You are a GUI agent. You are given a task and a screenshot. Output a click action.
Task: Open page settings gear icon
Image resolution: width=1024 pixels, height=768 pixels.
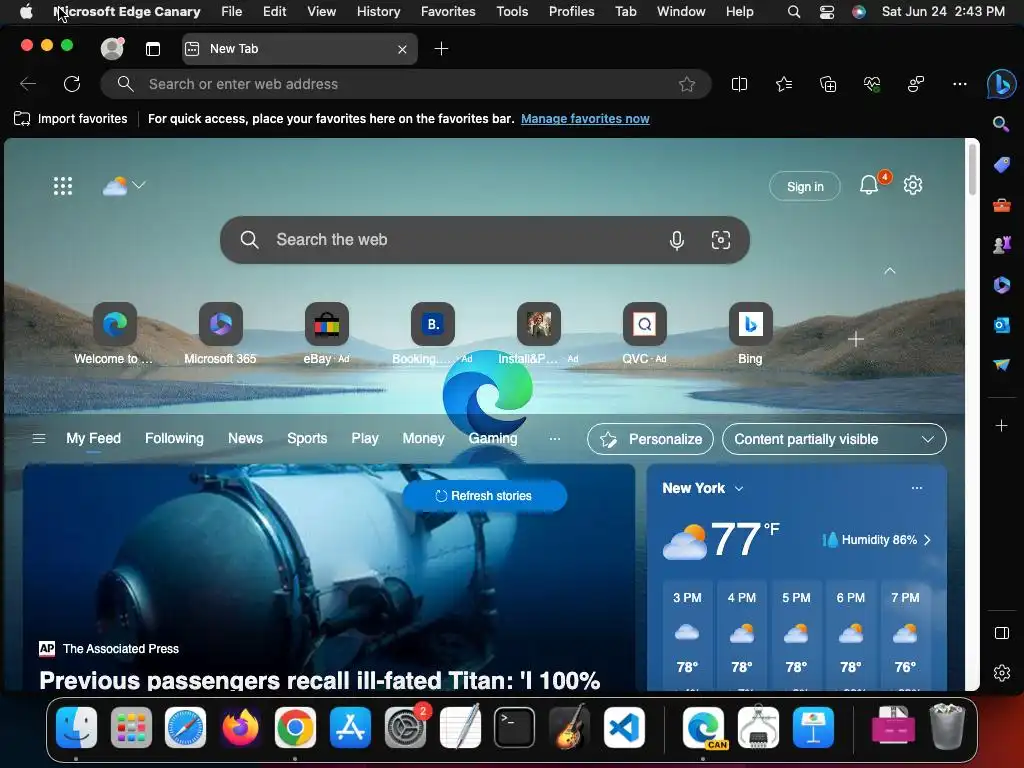point(912,185)
